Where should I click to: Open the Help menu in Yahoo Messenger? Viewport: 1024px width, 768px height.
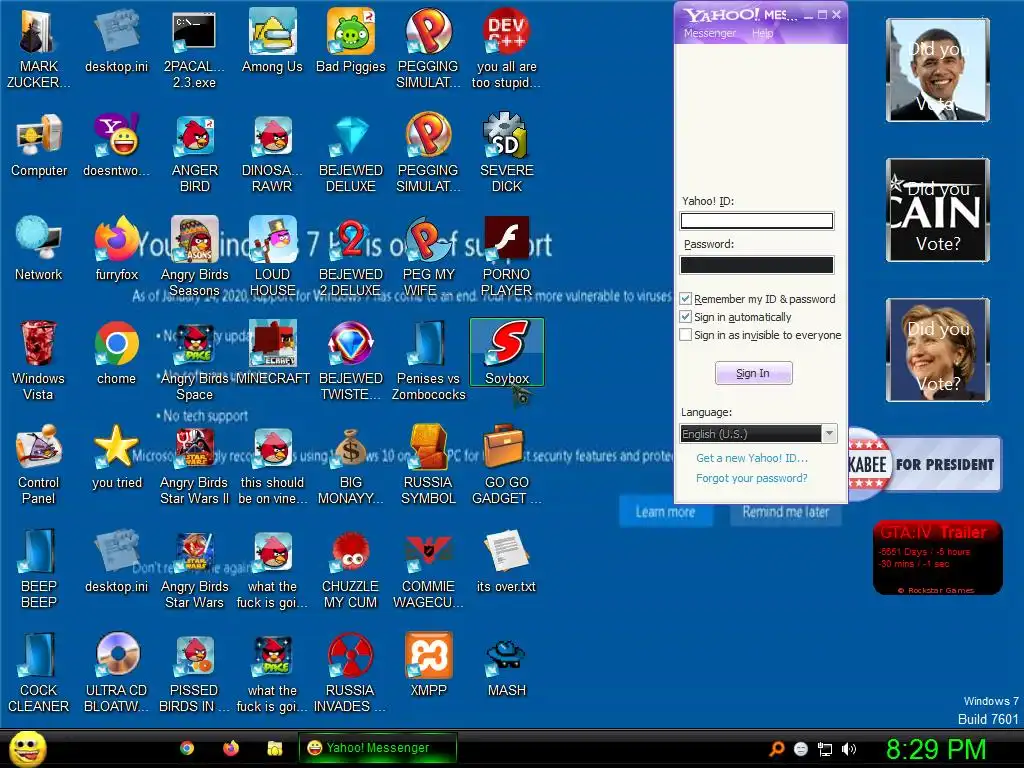(762, 33)
